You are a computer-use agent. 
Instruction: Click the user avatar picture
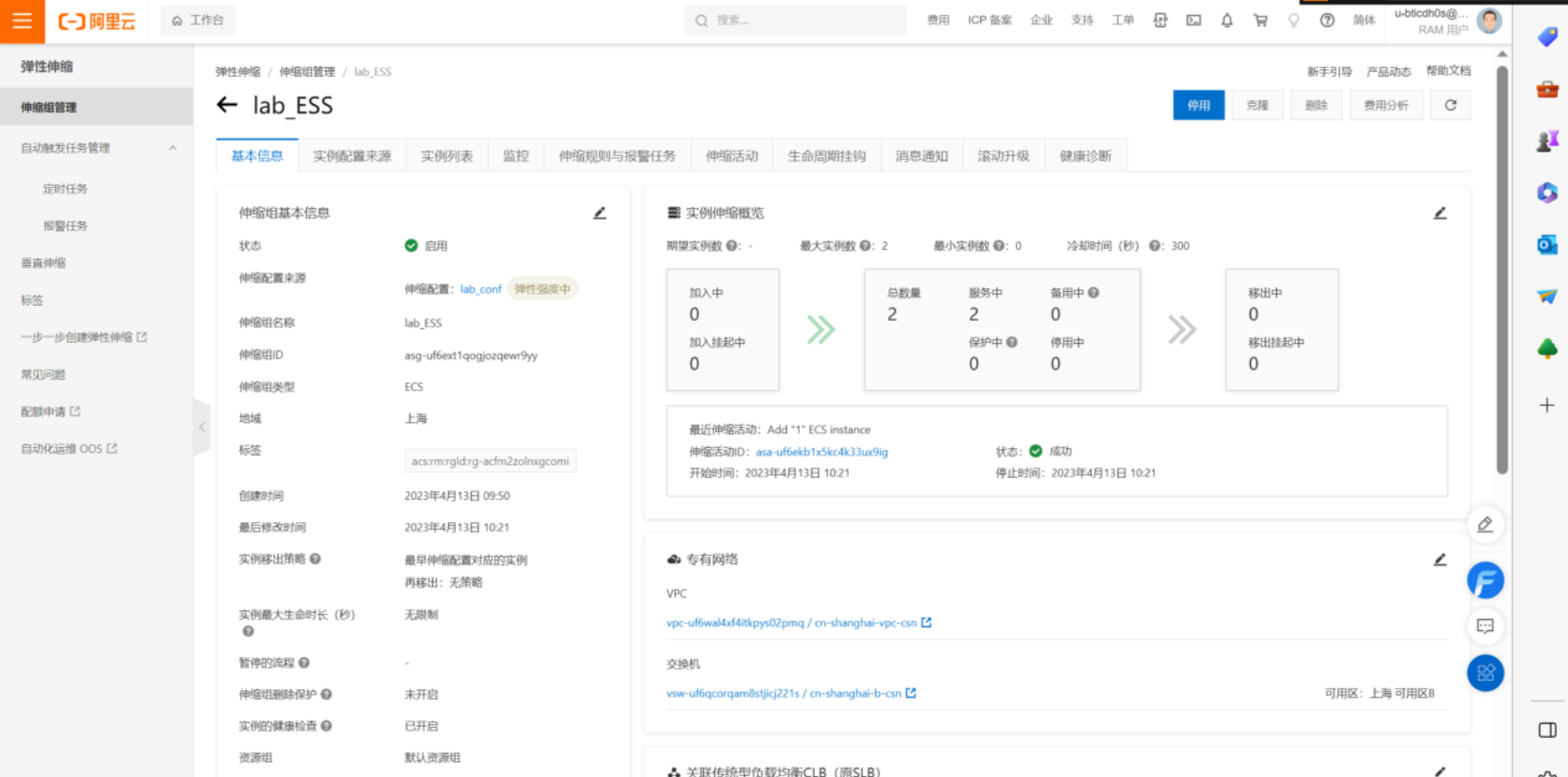pyautogui.click(x=1489, y=20)
